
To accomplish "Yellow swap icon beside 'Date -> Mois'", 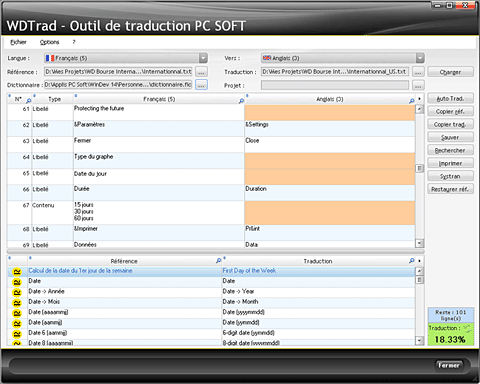I will (17, 303).
